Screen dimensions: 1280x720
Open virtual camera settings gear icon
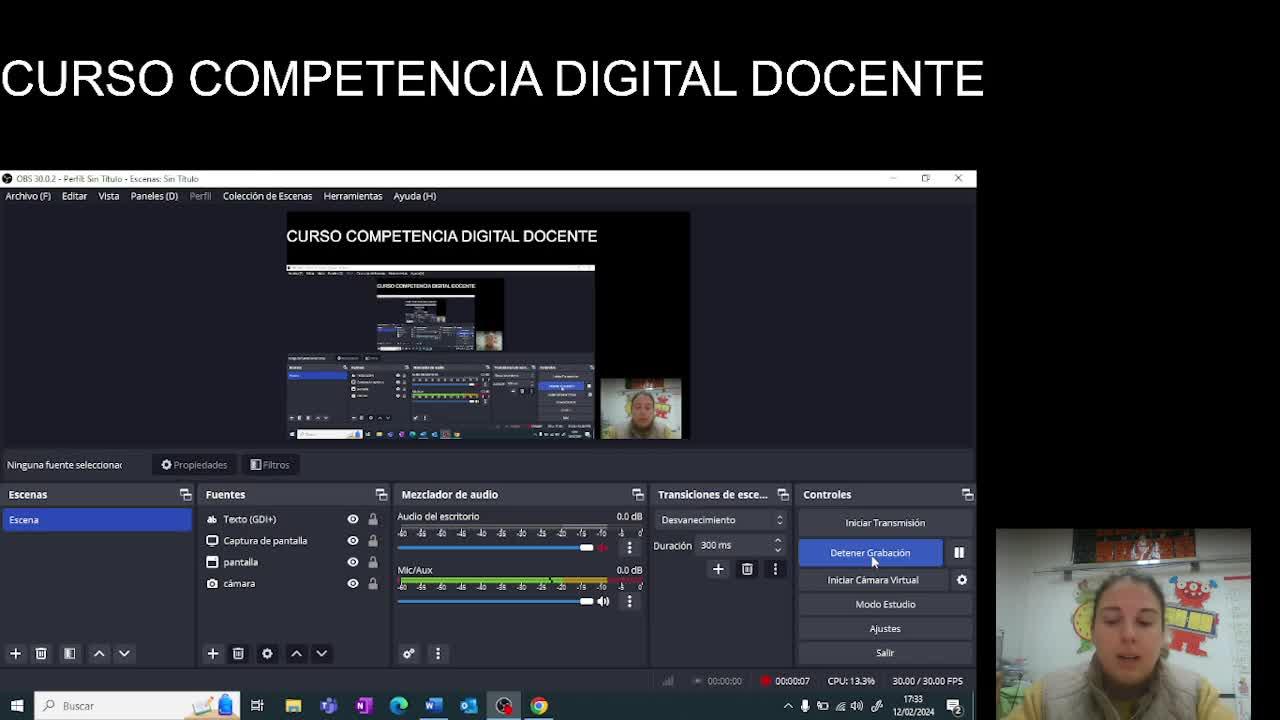961,580
